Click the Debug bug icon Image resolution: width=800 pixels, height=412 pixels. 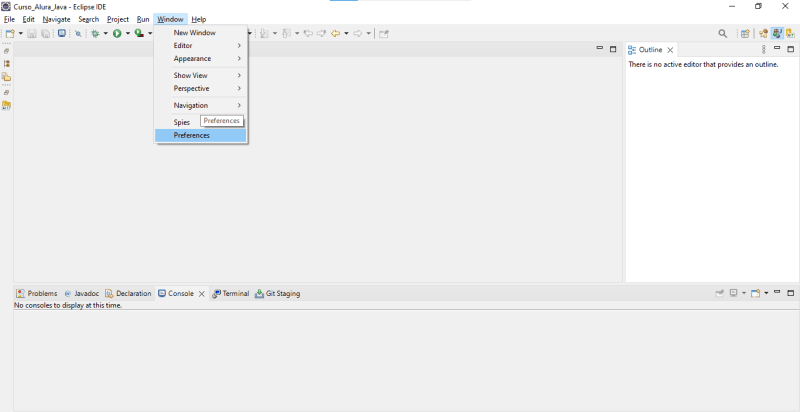click(94, 34)
